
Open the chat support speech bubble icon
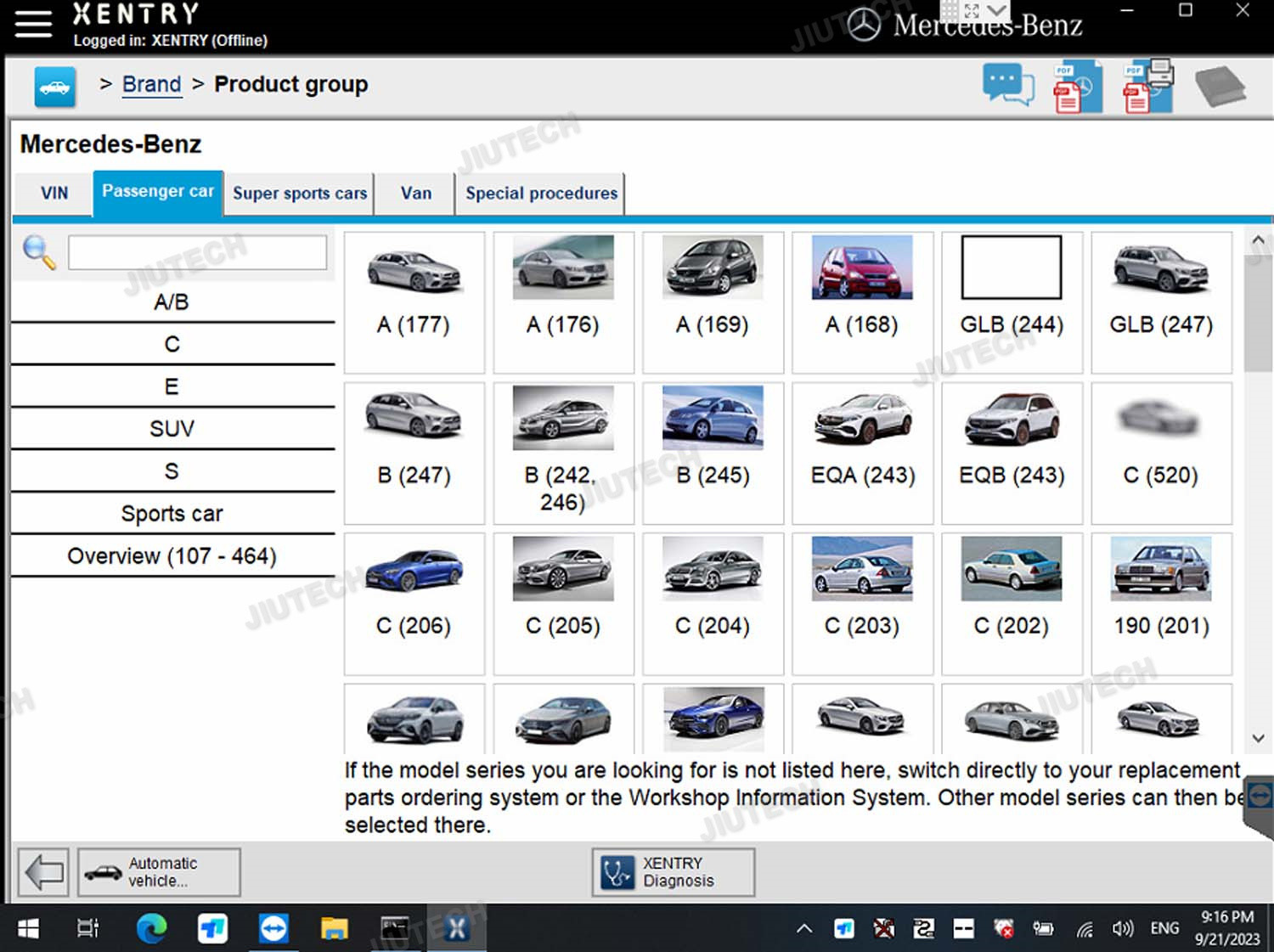pos(1007,86)
